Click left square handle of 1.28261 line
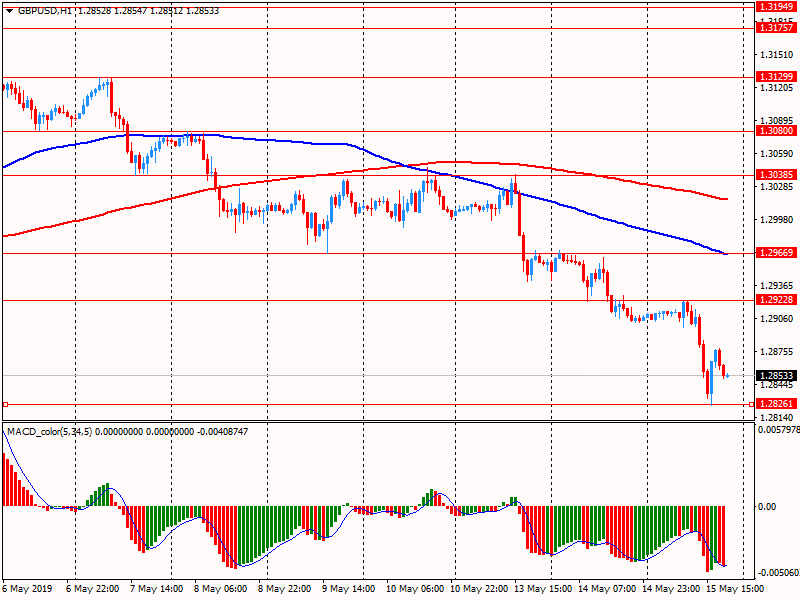 tap(5, 405)
